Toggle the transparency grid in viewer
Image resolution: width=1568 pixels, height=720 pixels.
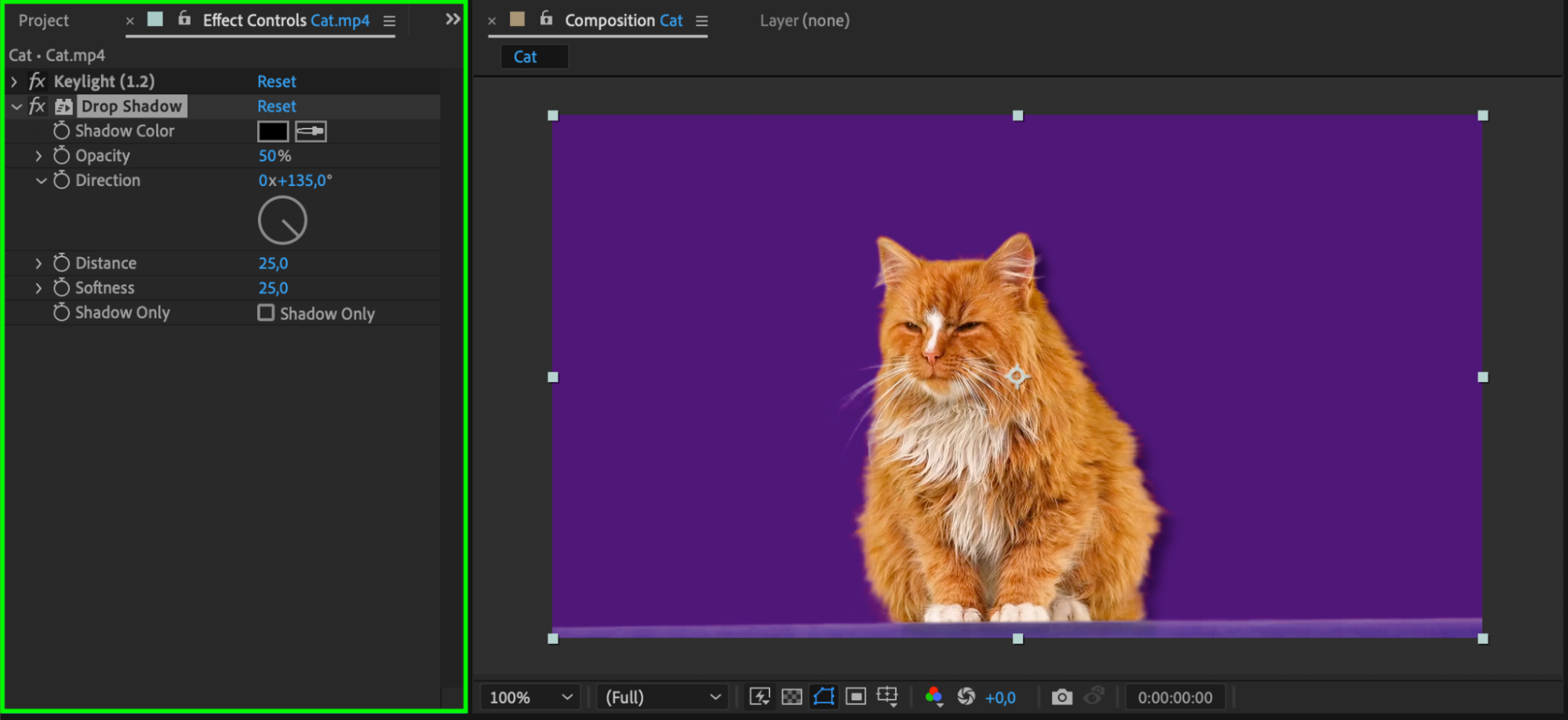(x=791, y=696)
